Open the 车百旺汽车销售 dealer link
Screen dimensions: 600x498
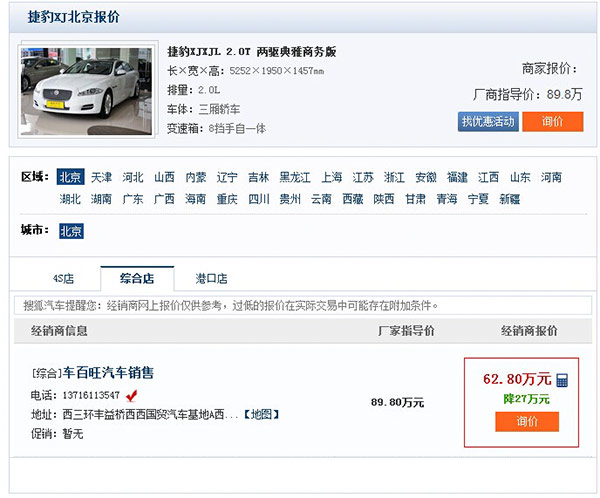point(108,372)
